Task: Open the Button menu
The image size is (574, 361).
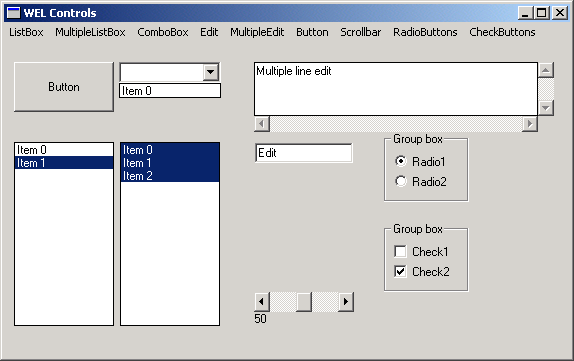Action: pos(312,32)
